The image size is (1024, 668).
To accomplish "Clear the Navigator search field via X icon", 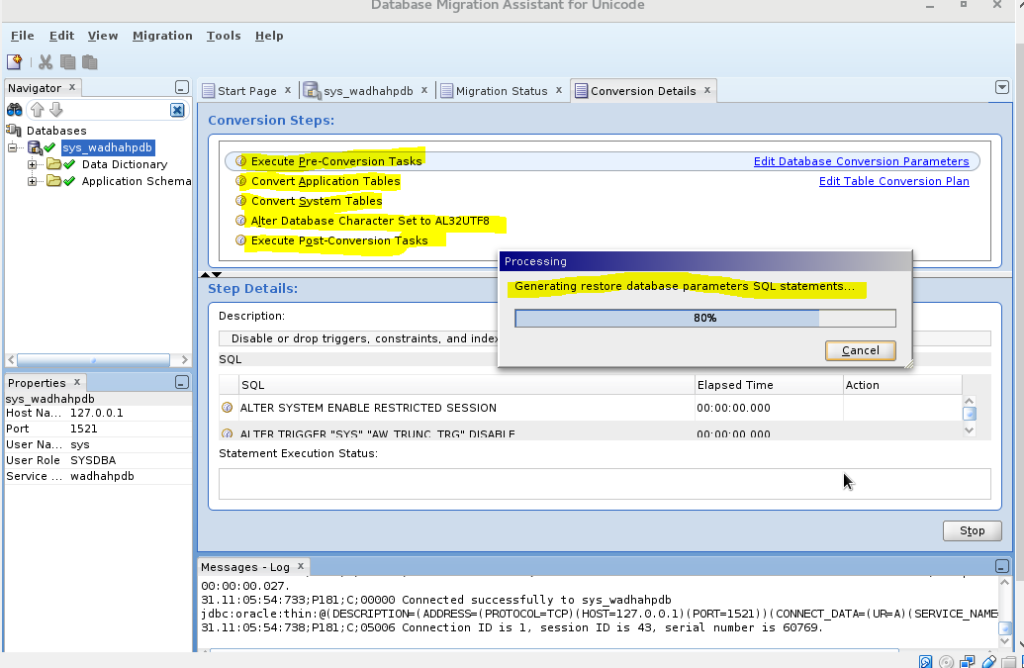I will coord(177,110).
